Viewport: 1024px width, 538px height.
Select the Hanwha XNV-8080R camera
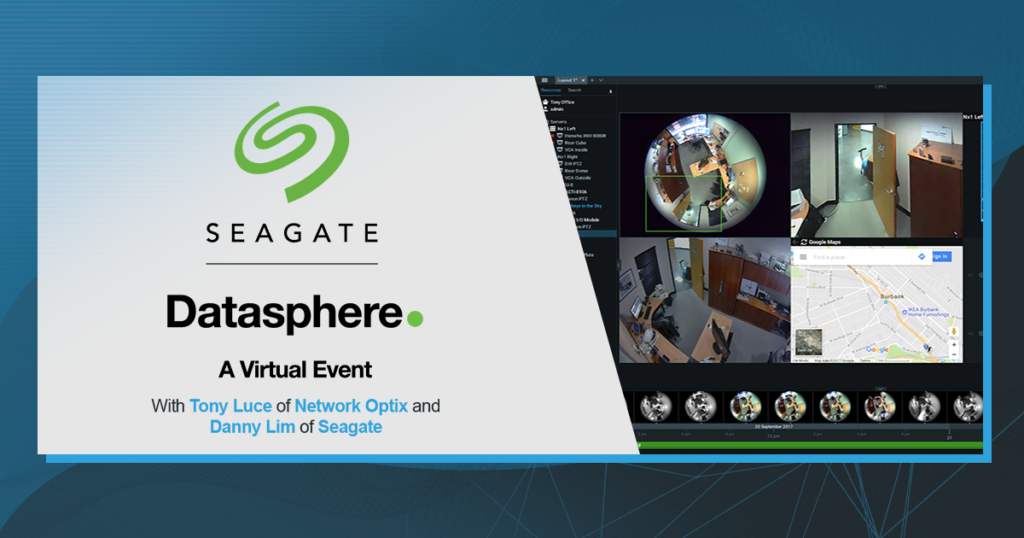tap(585, 136)
